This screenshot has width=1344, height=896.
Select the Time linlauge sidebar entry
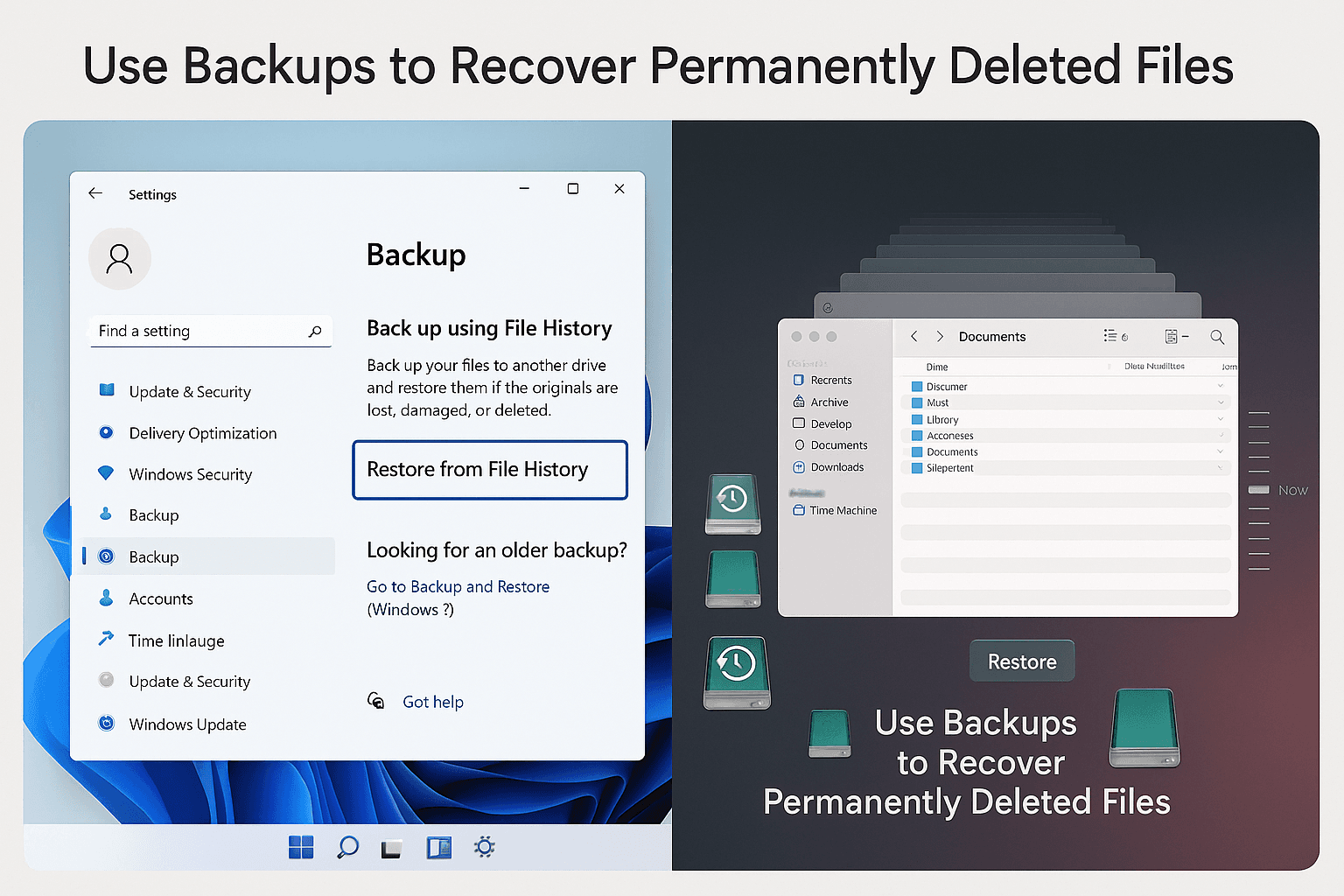[176, 640]
